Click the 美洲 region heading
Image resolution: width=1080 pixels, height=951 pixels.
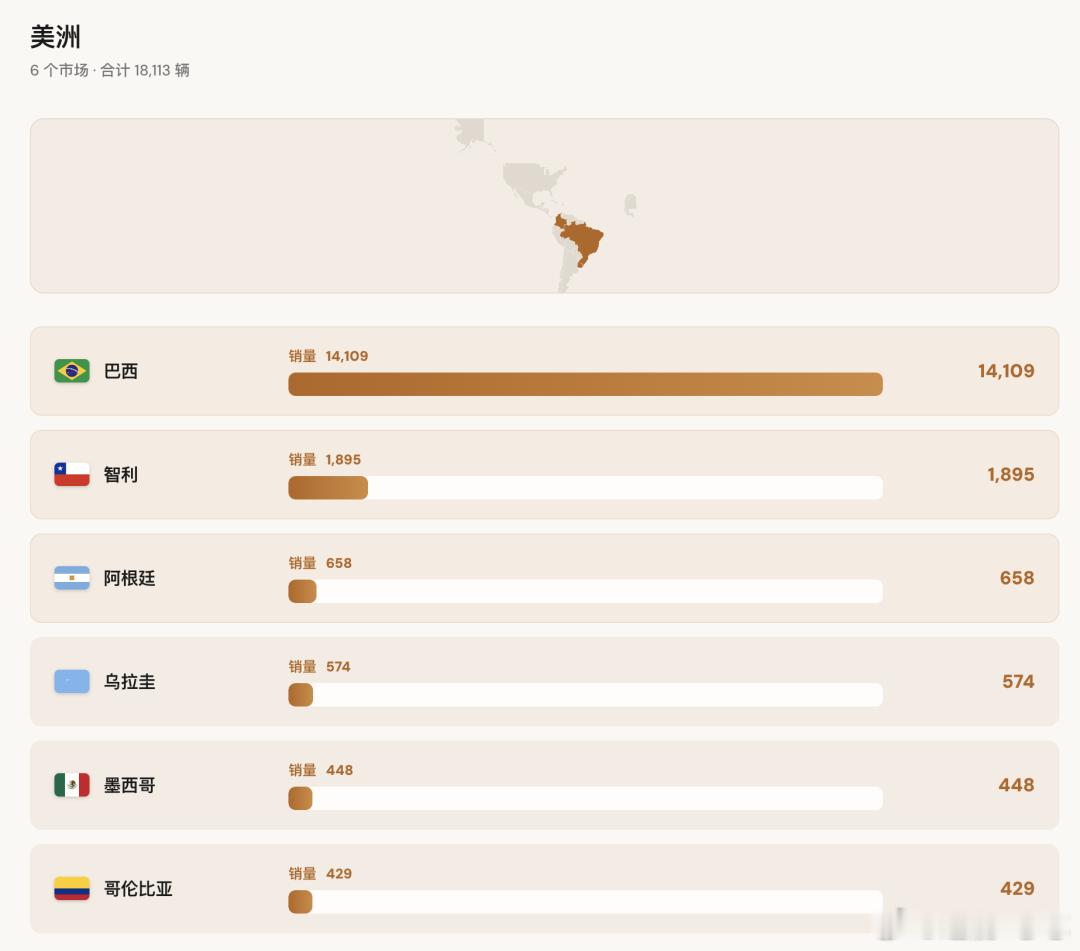(56, 36)
